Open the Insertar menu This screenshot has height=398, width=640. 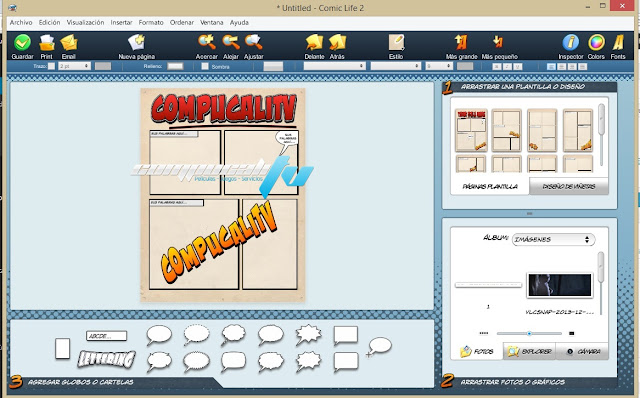(x=121, y=22)
